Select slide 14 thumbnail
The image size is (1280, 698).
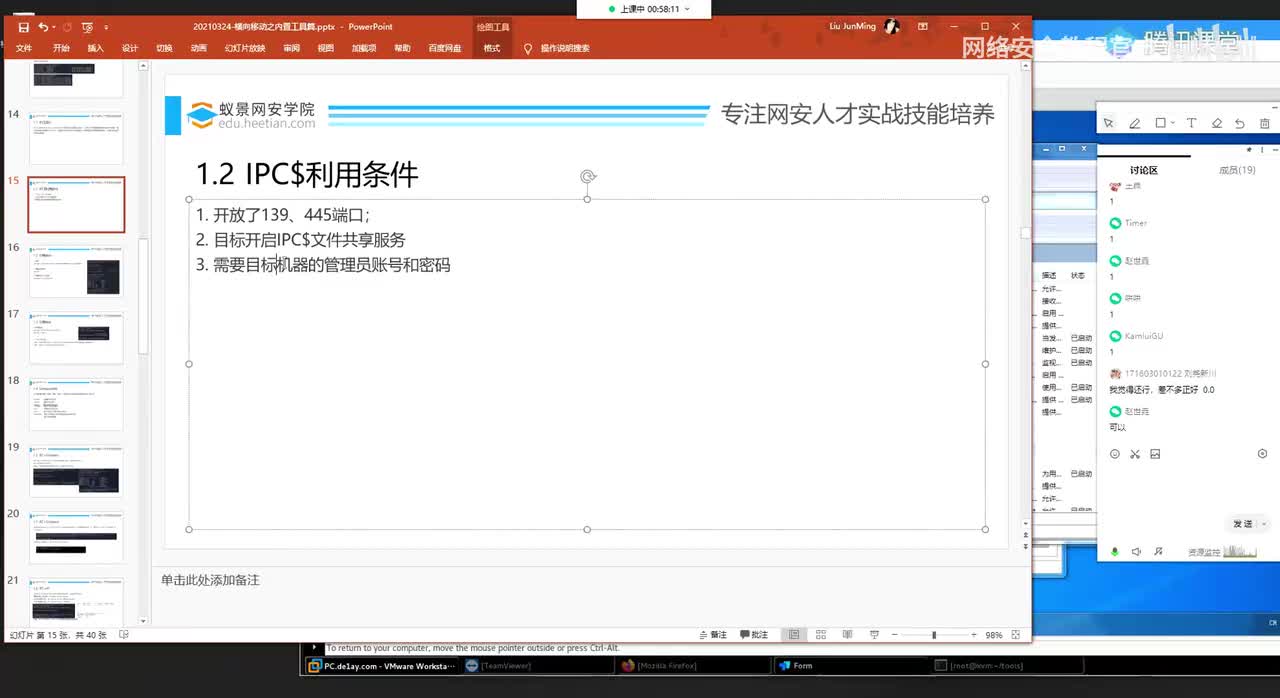tap(76, 138)
